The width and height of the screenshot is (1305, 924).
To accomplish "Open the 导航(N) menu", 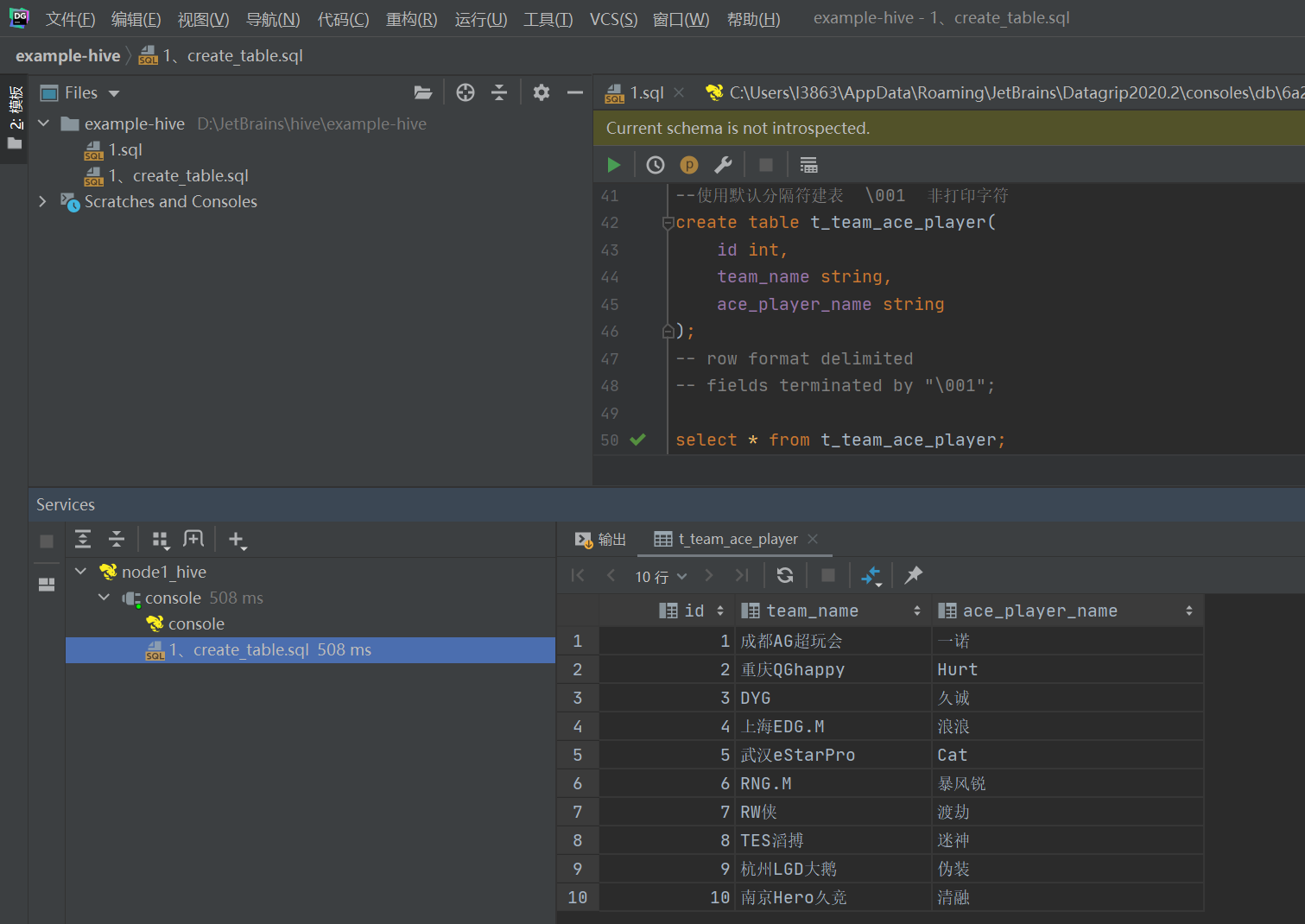I will [x=273, y=19].
